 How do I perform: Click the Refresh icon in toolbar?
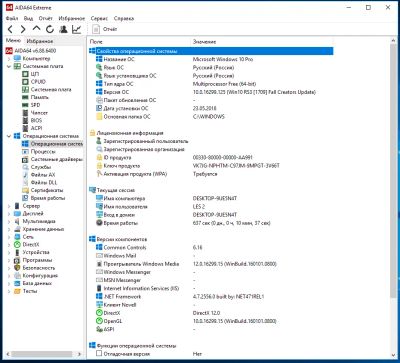pos(50,29)
